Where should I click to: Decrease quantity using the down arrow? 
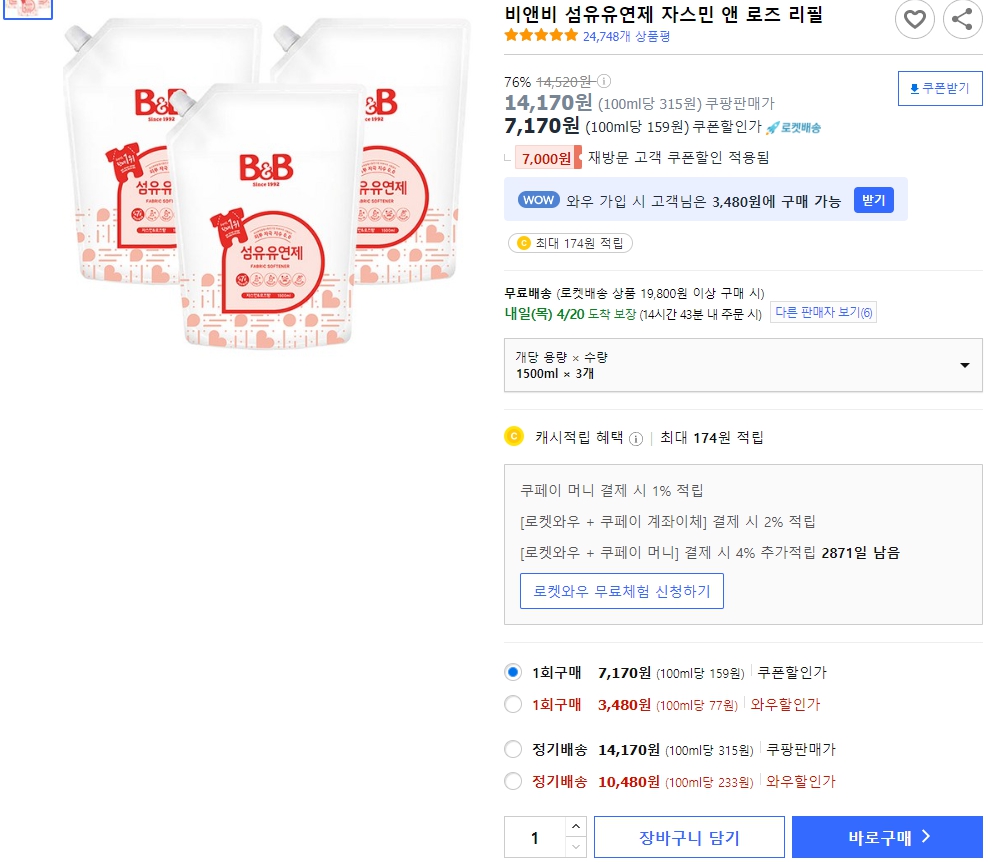[577, 846]
